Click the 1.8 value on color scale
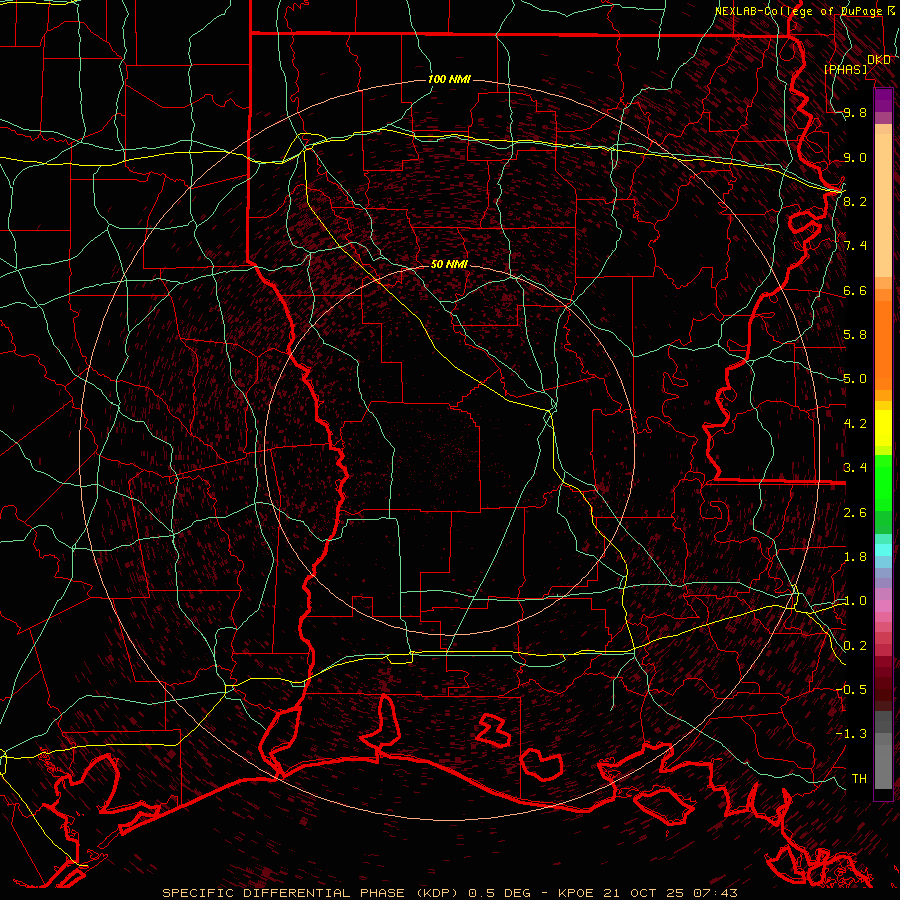This screenshot has width=900, height=900. [855, 557]
